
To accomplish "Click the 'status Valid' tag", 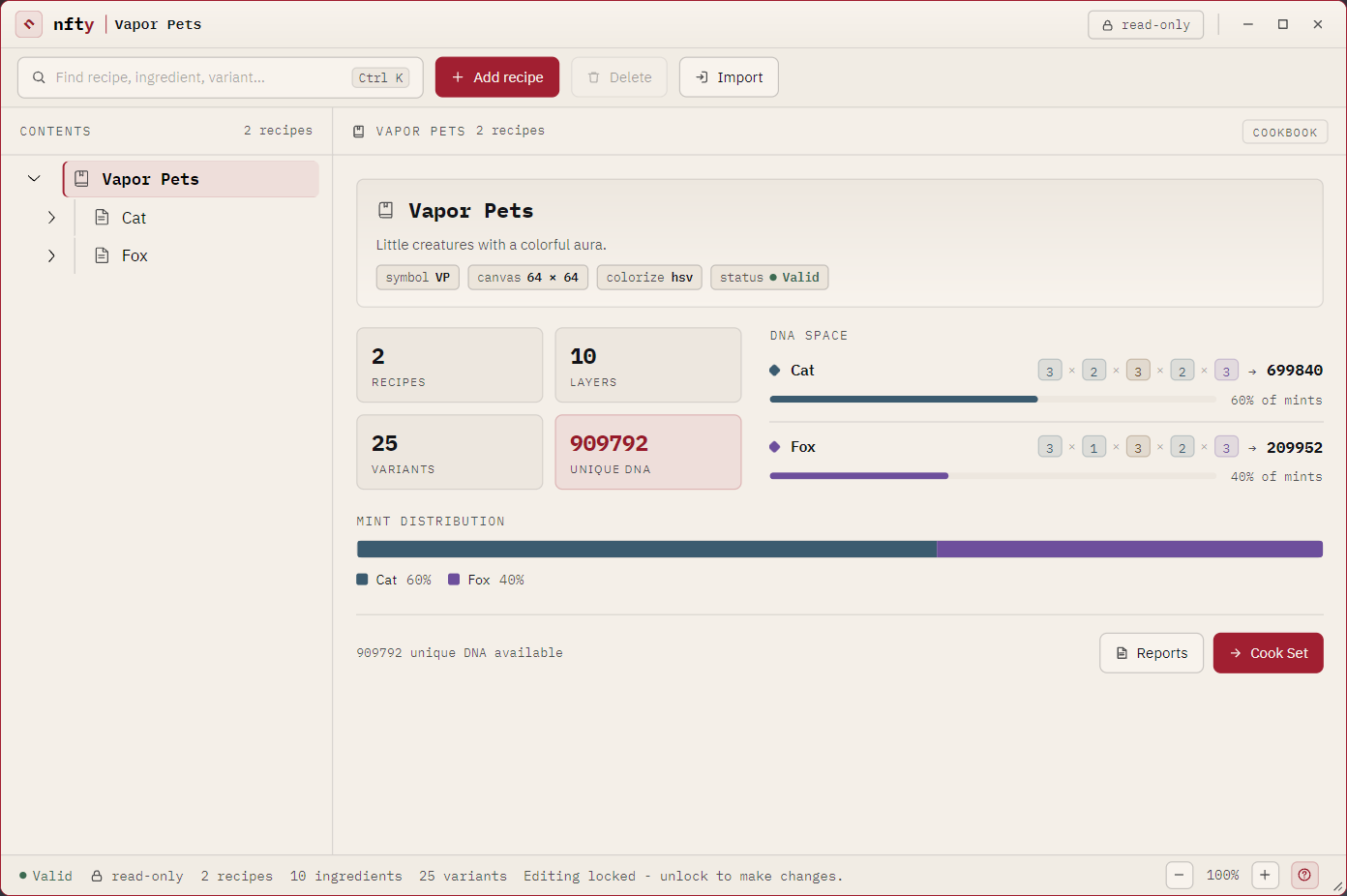I will click(x=769, y=278).
